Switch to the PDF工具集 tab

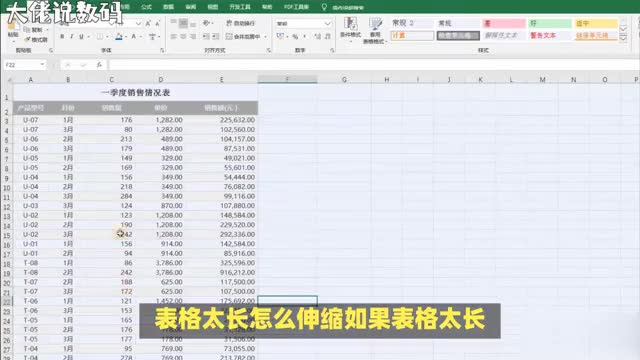click(x=296, y=7)
